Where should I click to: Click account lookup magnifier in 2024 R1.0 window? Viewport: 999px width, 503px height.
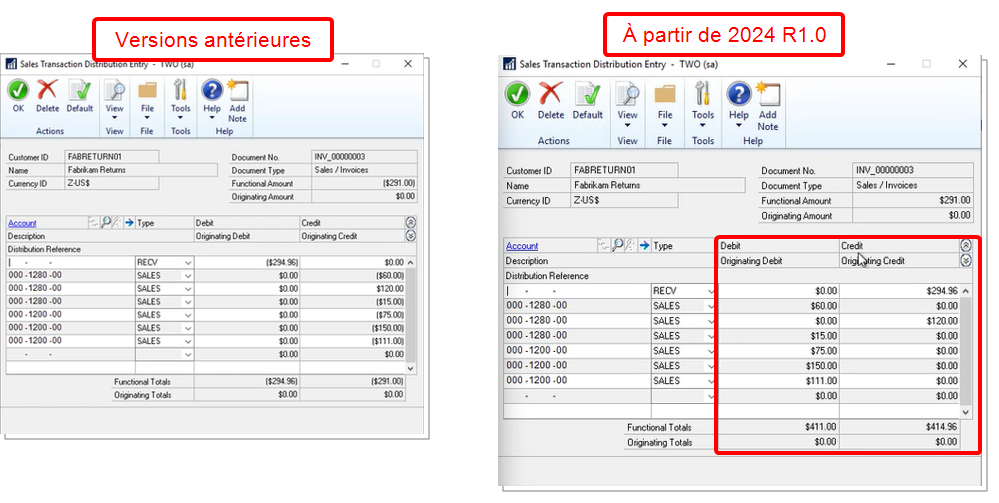point(617,245)
